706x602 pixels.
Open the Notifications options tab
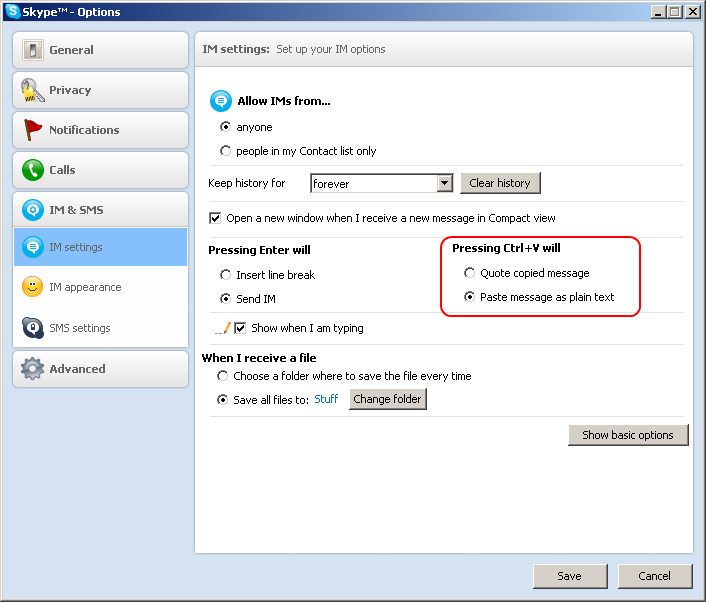tap(100, 130)
